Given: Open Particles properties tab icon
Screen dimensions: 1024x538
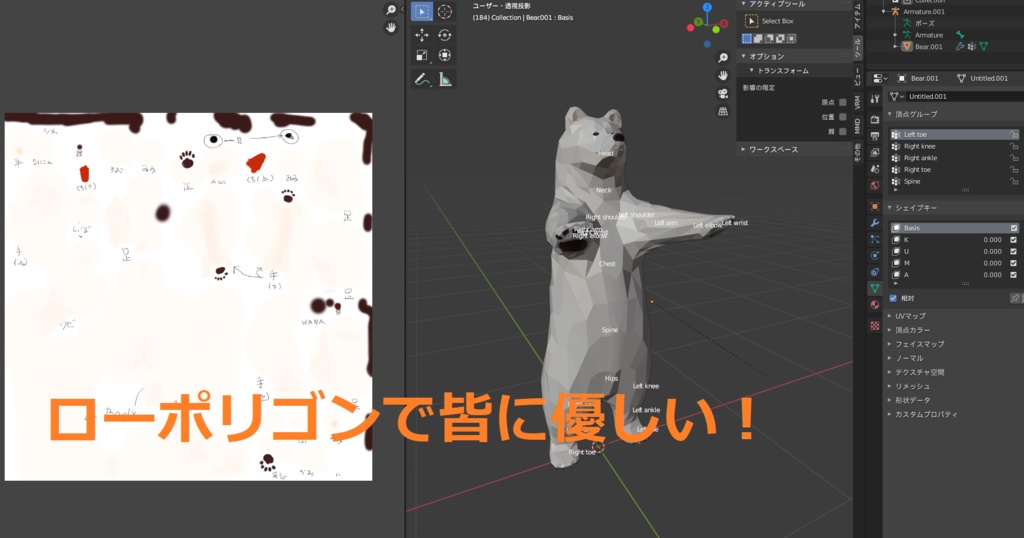Looking at the screenshot, I should click(x=875, y=240).
